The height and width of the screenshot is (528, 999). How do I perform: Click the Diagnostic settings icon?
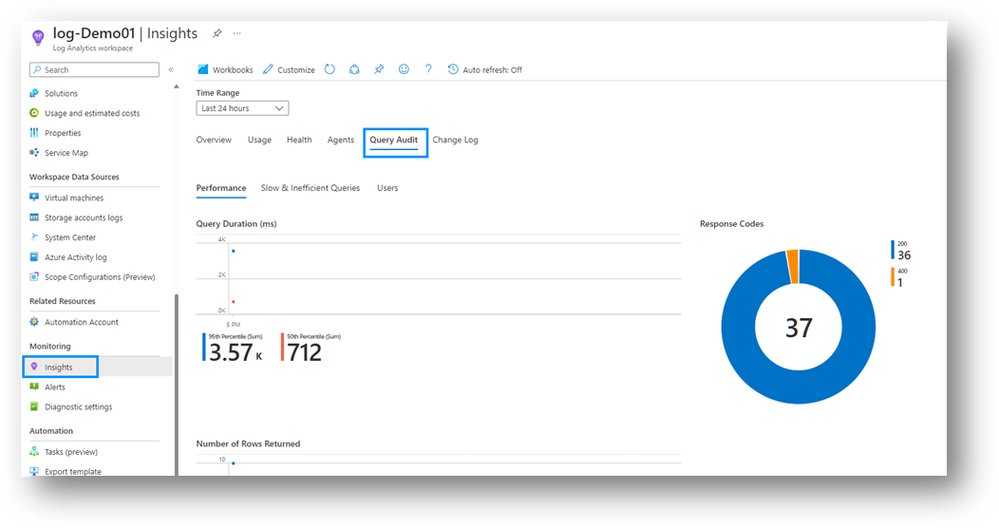click(x=34, y=406)
